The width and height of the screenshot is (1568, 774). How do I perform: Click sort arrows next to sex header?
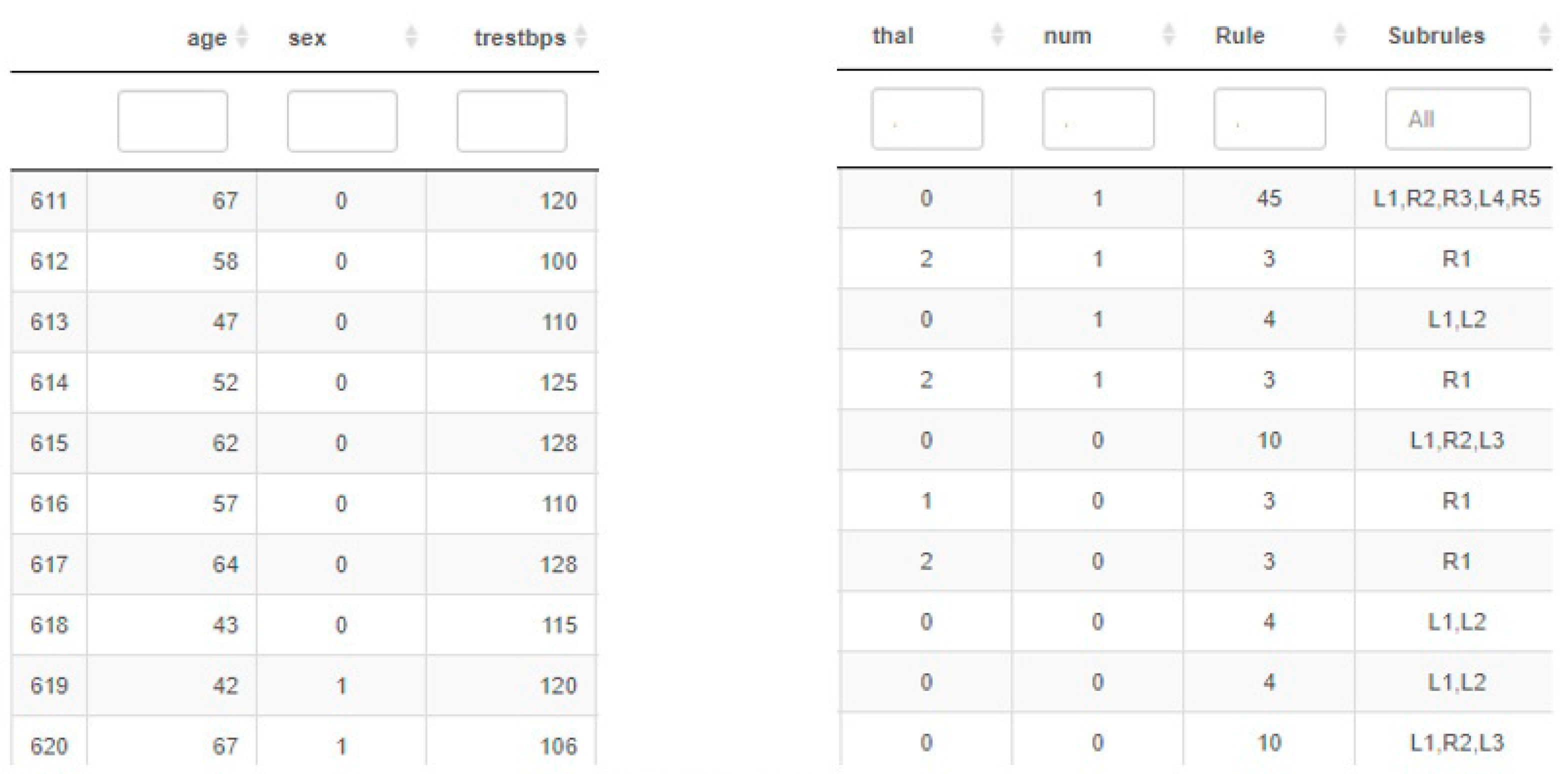(411, 36)
